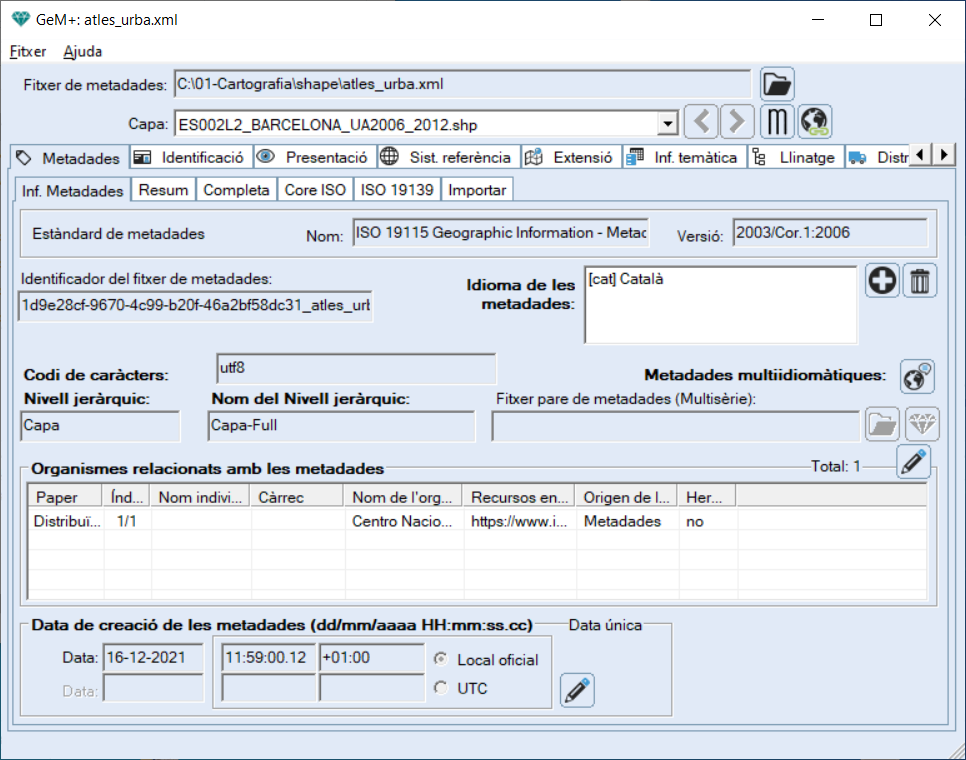Click the Índ... column header
This screenshot has height=760, width=966.
(127, 496)
